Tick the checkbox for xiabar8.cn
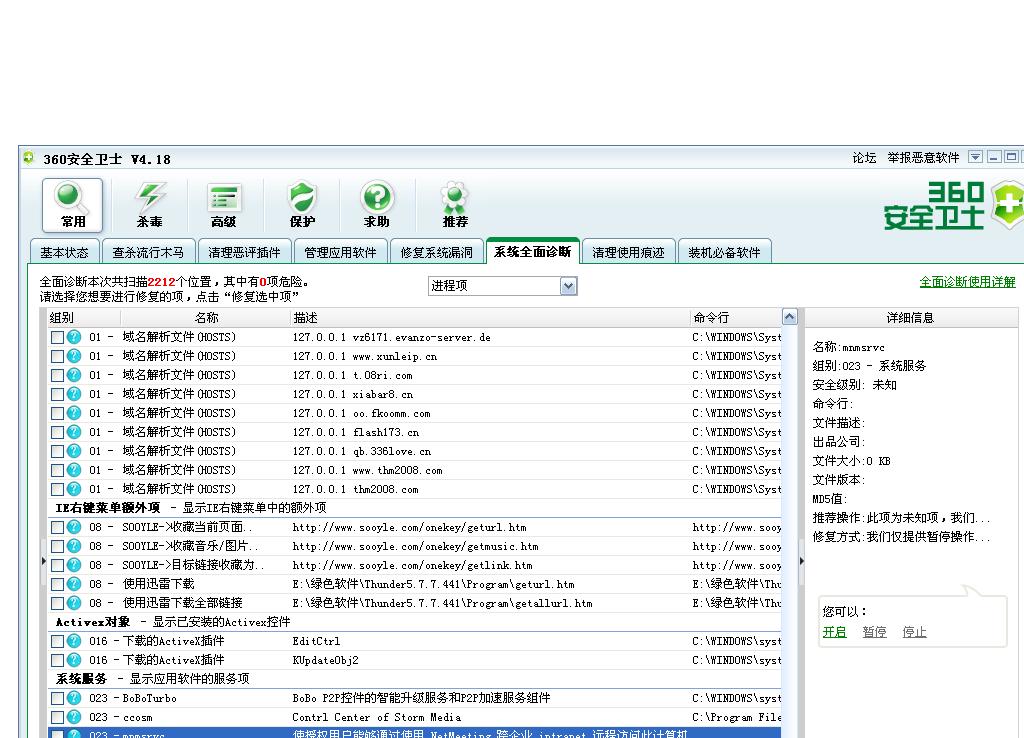Image resolution: width=1024 pixels, height=738 pixels. 57,394
